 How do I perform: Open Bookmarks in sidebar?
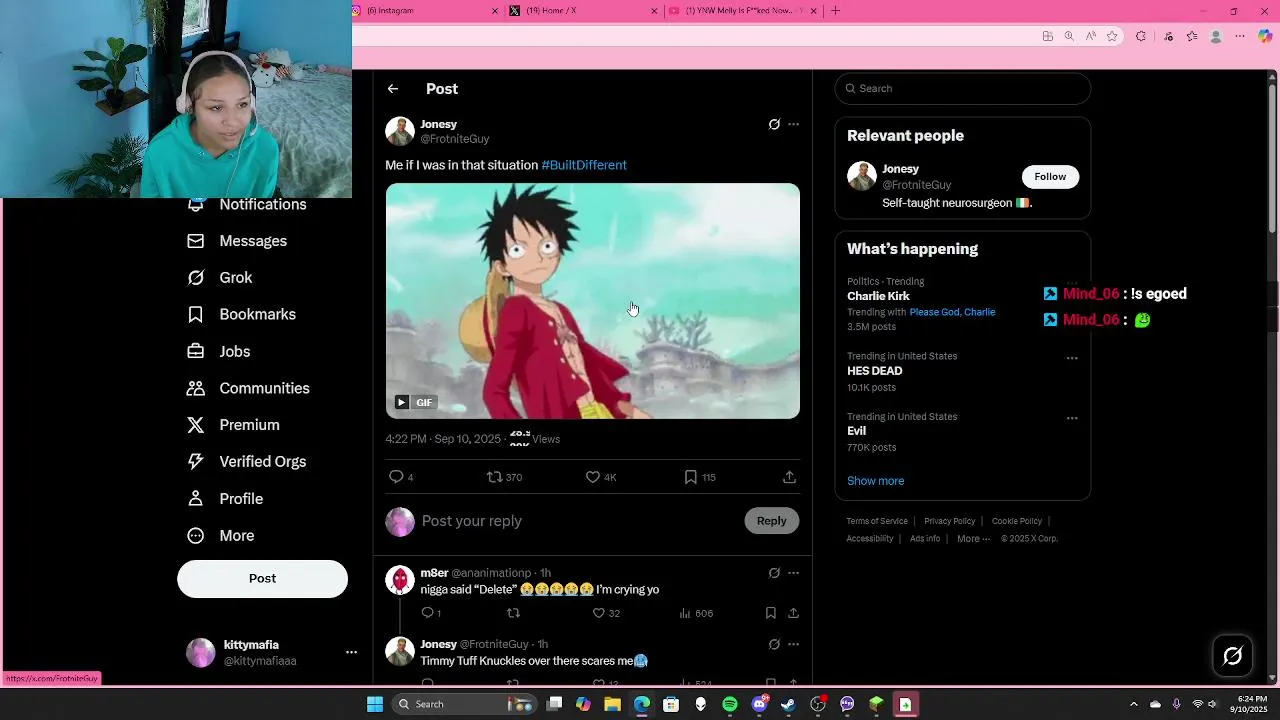(x=241, y=314)
